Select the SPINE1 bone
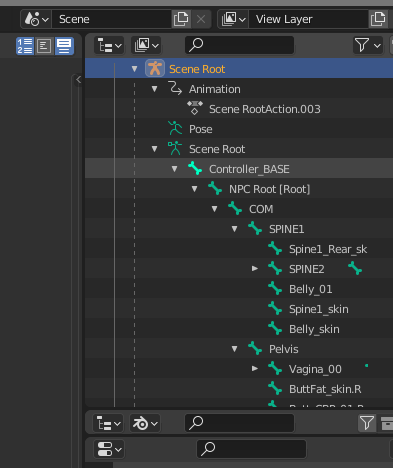 tap(286, 229)
